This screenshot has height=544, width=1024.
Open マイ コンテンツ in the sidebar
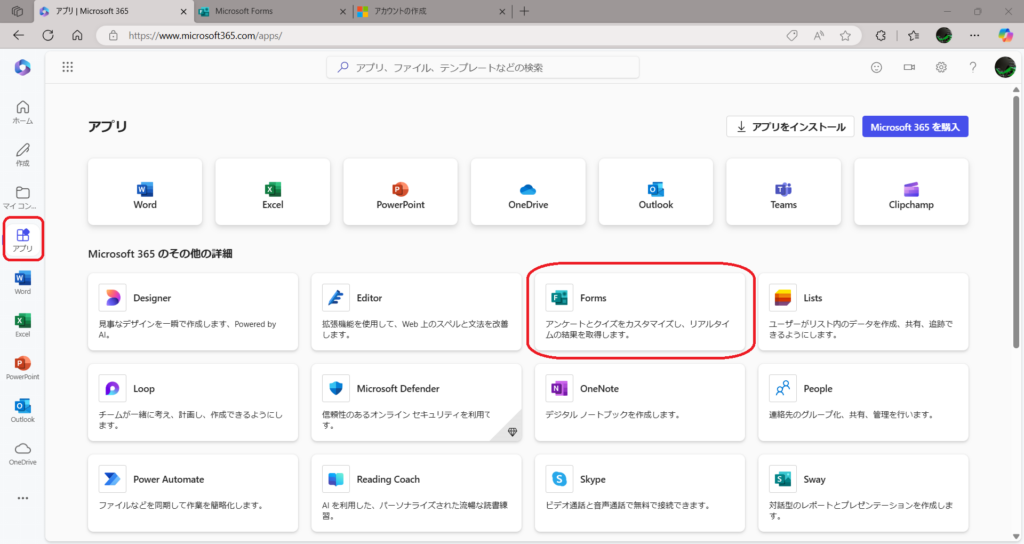pyautogui.click(x=23, y=197)
